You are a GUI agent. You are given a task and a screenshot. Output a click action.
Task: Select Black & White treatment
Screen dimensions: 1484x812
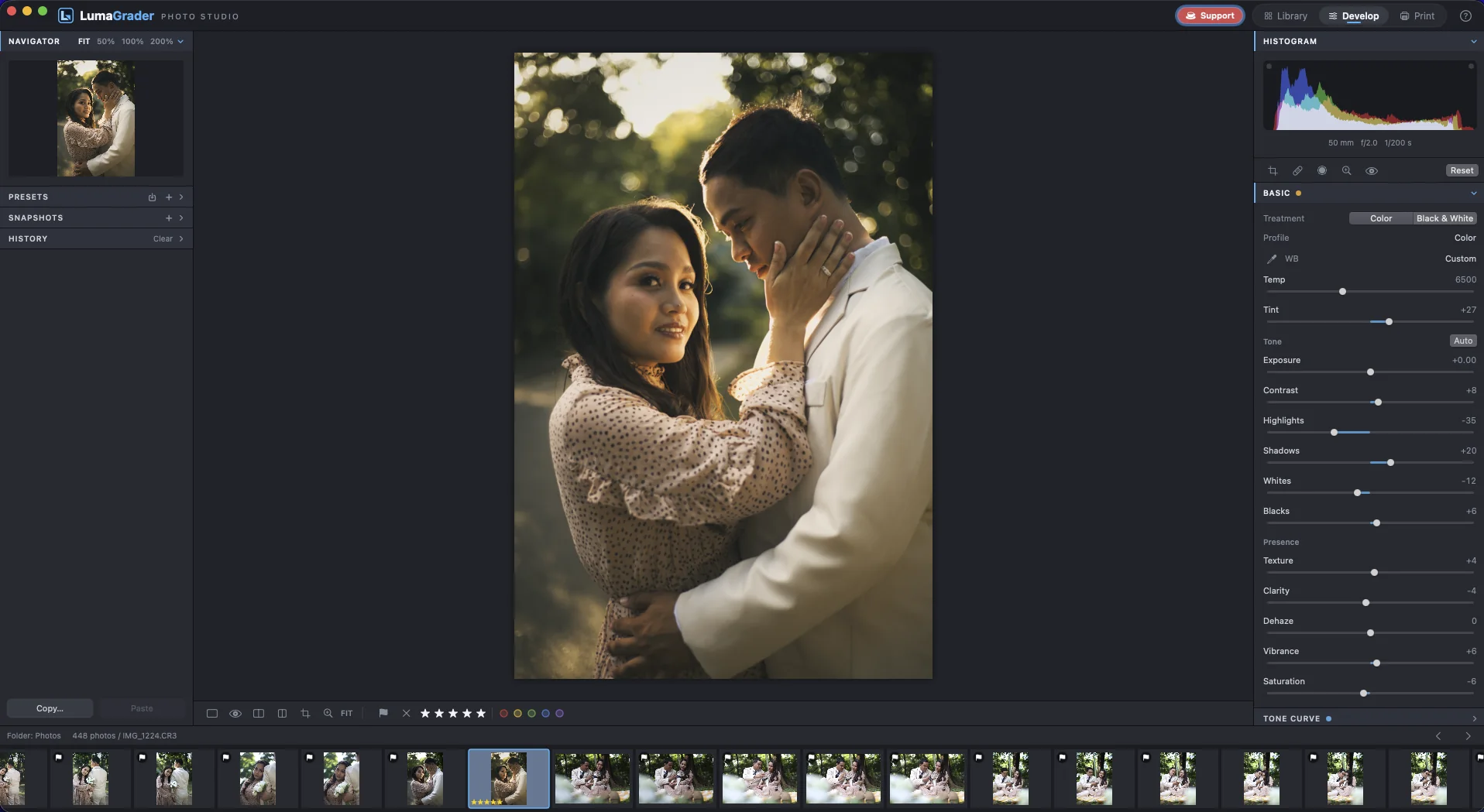(1444, 218)
